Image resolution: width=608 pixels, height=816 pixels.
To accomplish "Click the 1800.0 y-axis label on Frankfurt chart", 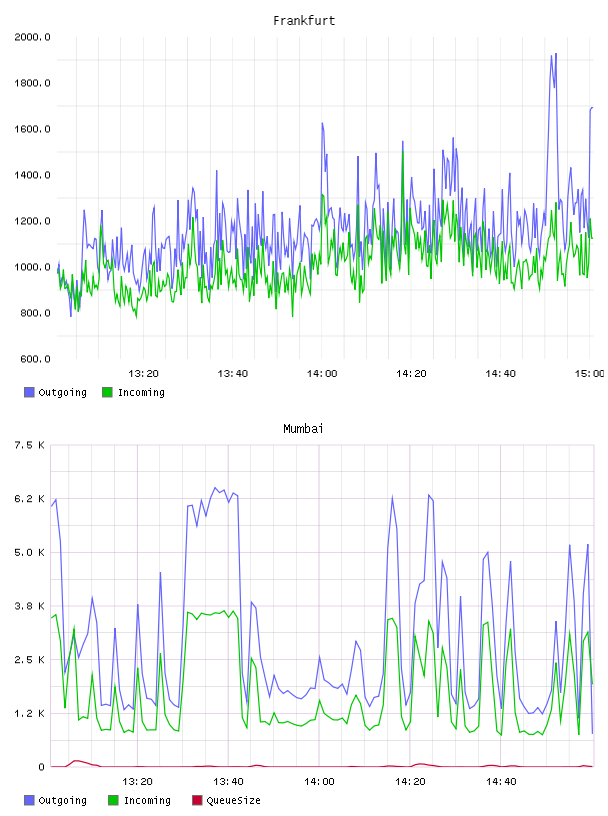I will pos(32,83).
